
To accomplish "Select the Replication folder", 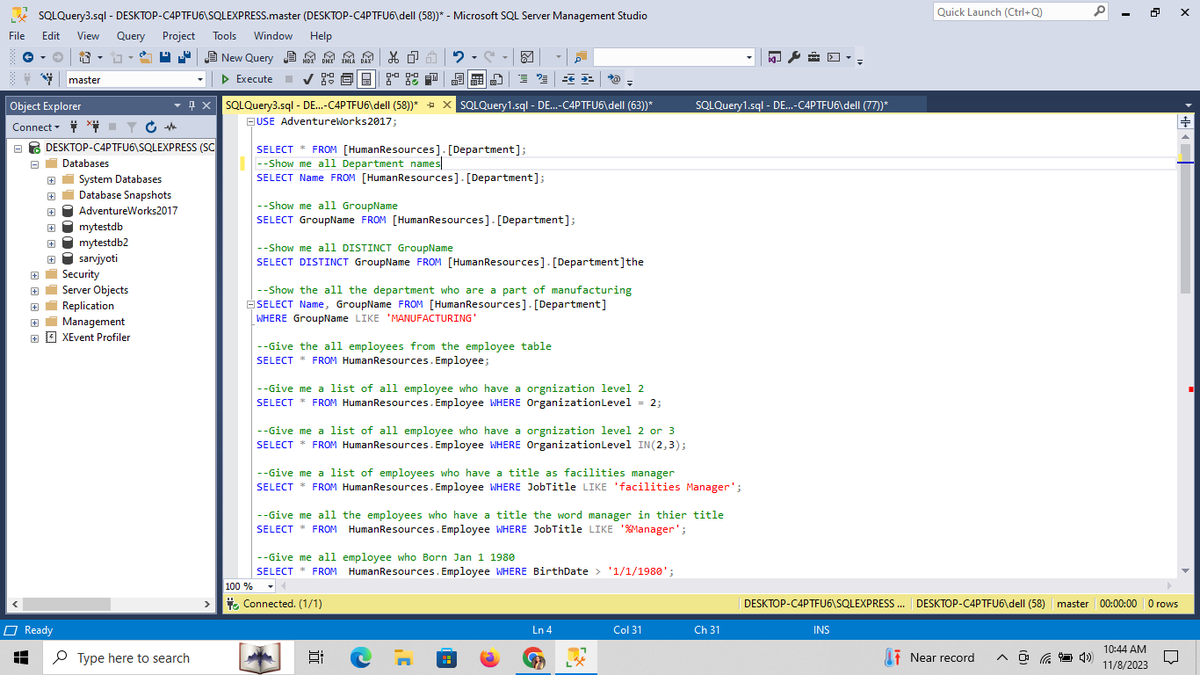I will 88,306.
